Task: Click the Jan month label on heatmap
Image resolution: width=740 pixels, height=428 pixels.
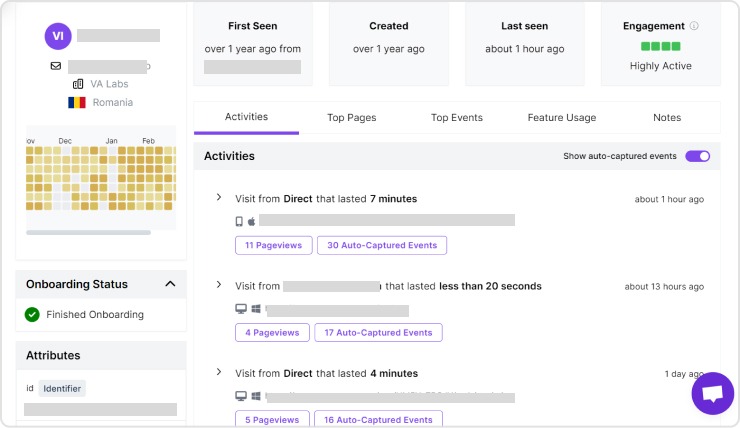Action: point(111,141)
